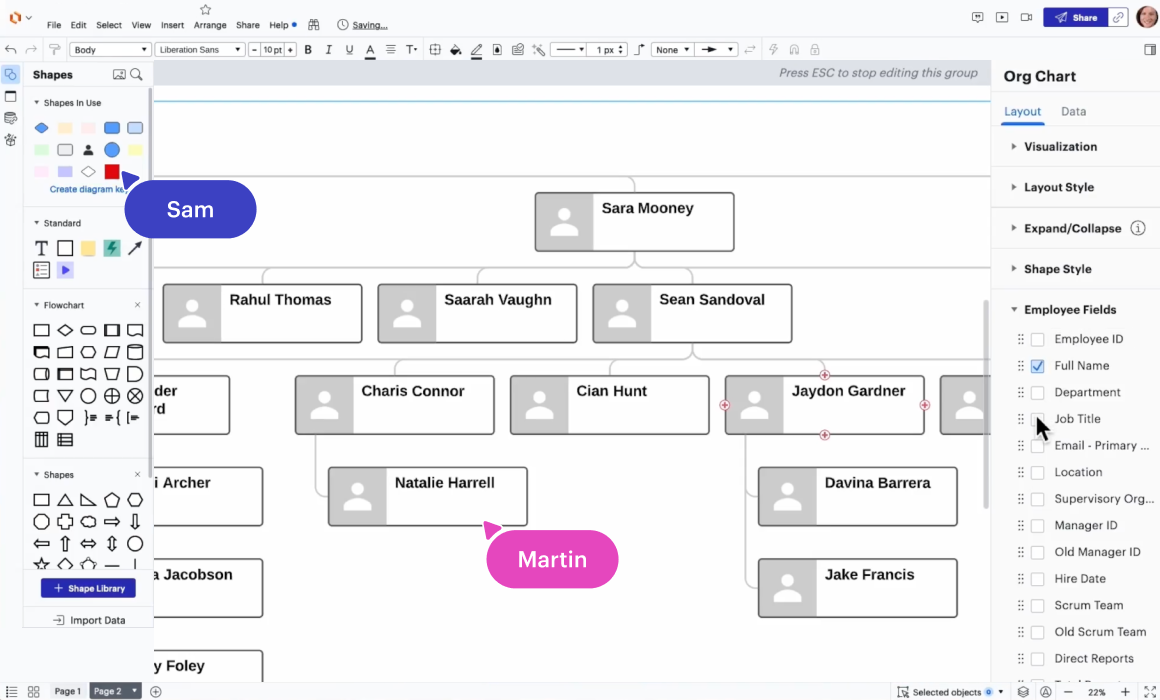This screenshot has height=700, width=1160.
Task: Start presentation mode with play icon
Action: 1002,18
